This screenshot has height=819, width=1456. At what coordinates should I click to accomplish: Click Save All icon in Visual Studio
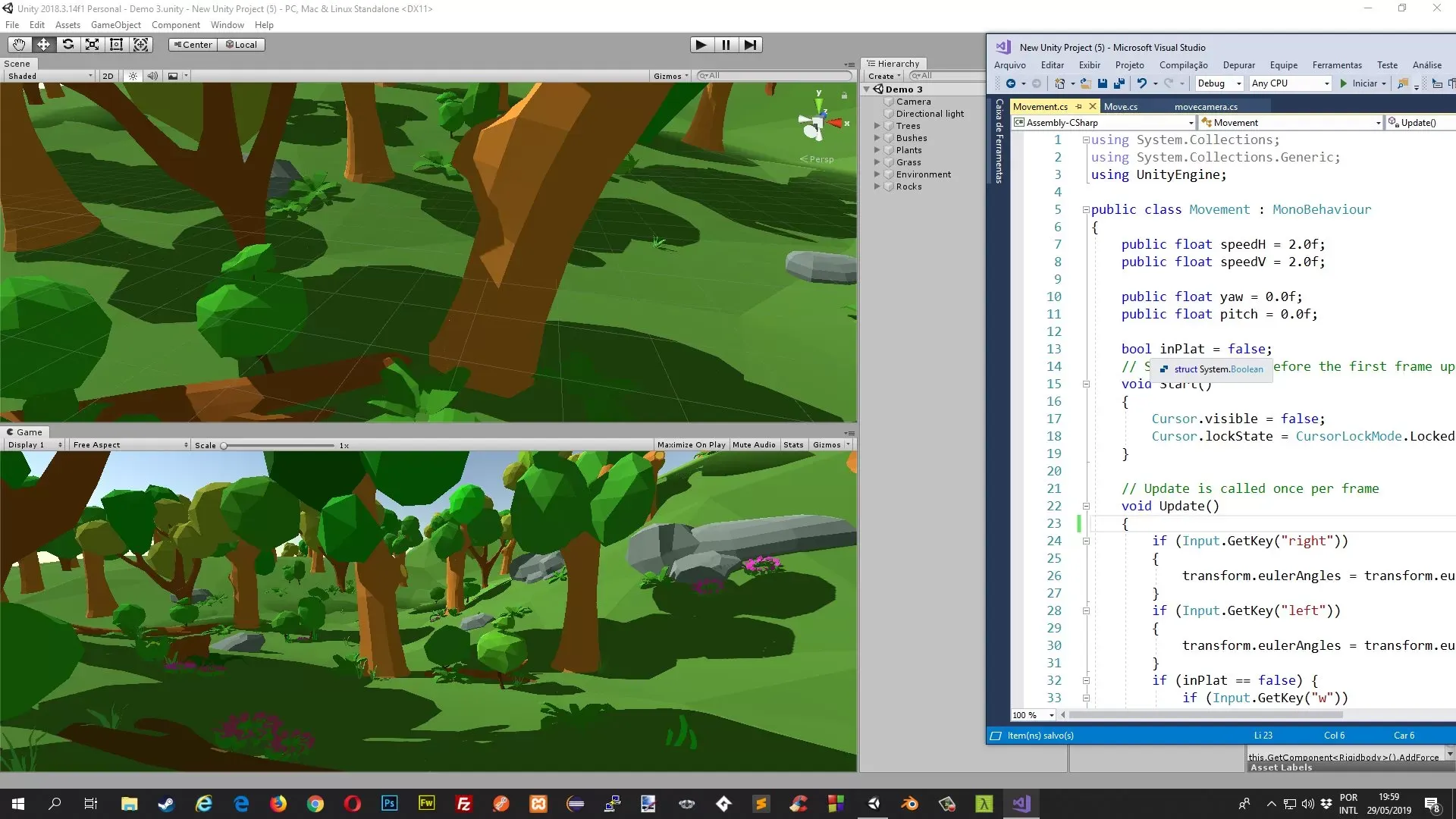[x=1119, y=83]
